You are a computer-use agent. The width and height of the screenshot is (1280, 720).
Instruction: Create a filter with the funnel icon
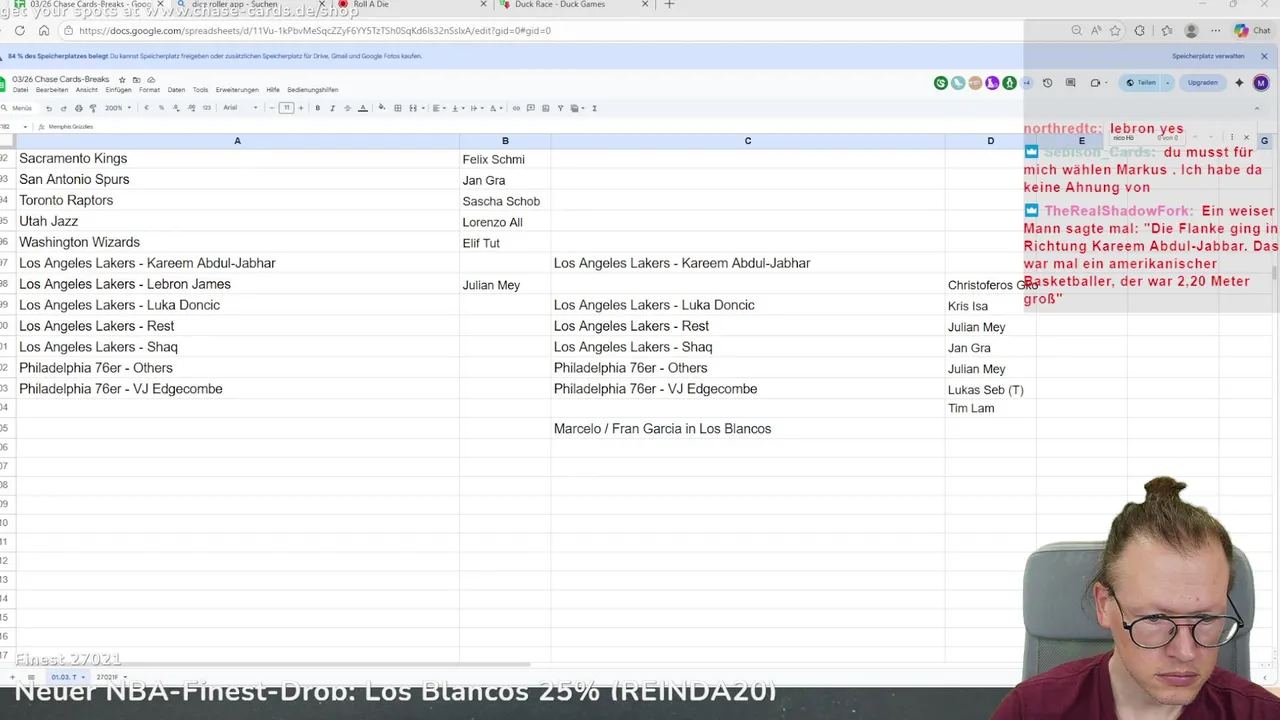pyautogui.click(x=560, y=108)
